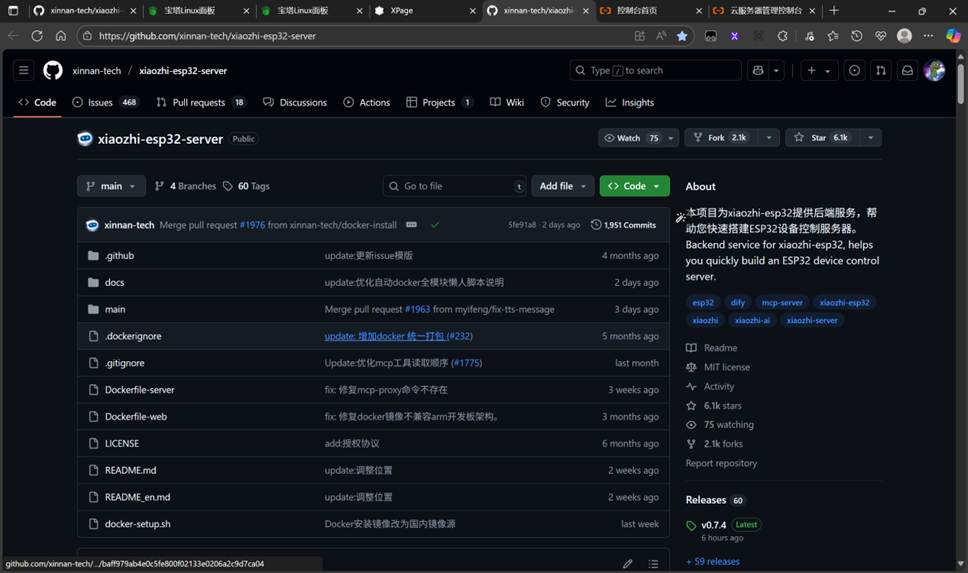Reload the page with the refresh icon
The height and width of the screenshot is (573, 968).
click(37, 36)
